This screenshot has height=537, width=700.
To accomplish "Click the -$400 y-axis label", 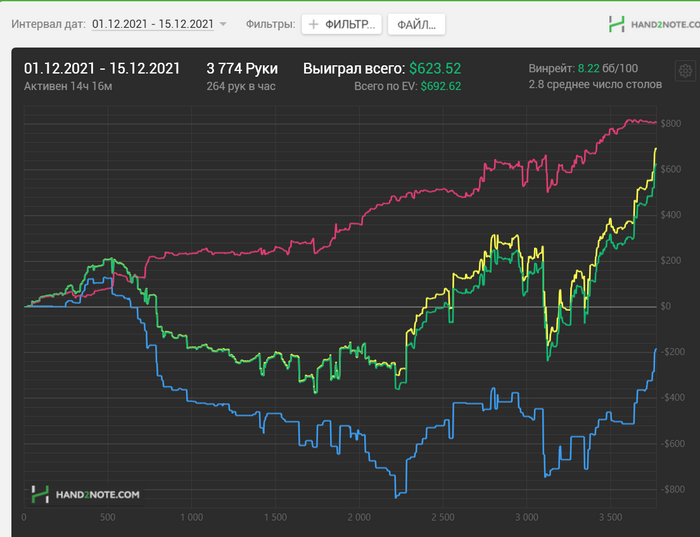I will click(x=671, y=398).
